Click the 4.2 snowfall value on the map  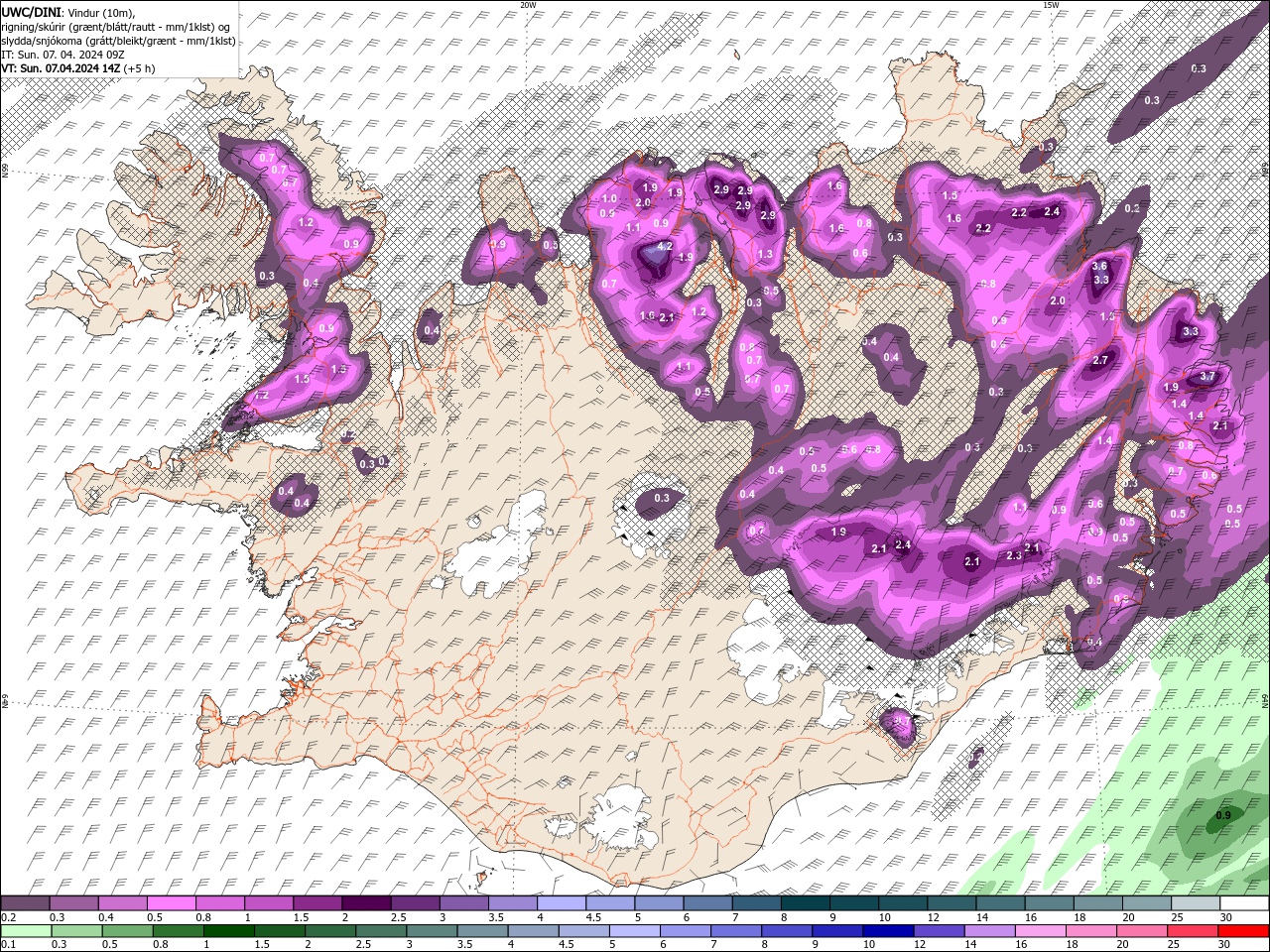pos(666,246)
